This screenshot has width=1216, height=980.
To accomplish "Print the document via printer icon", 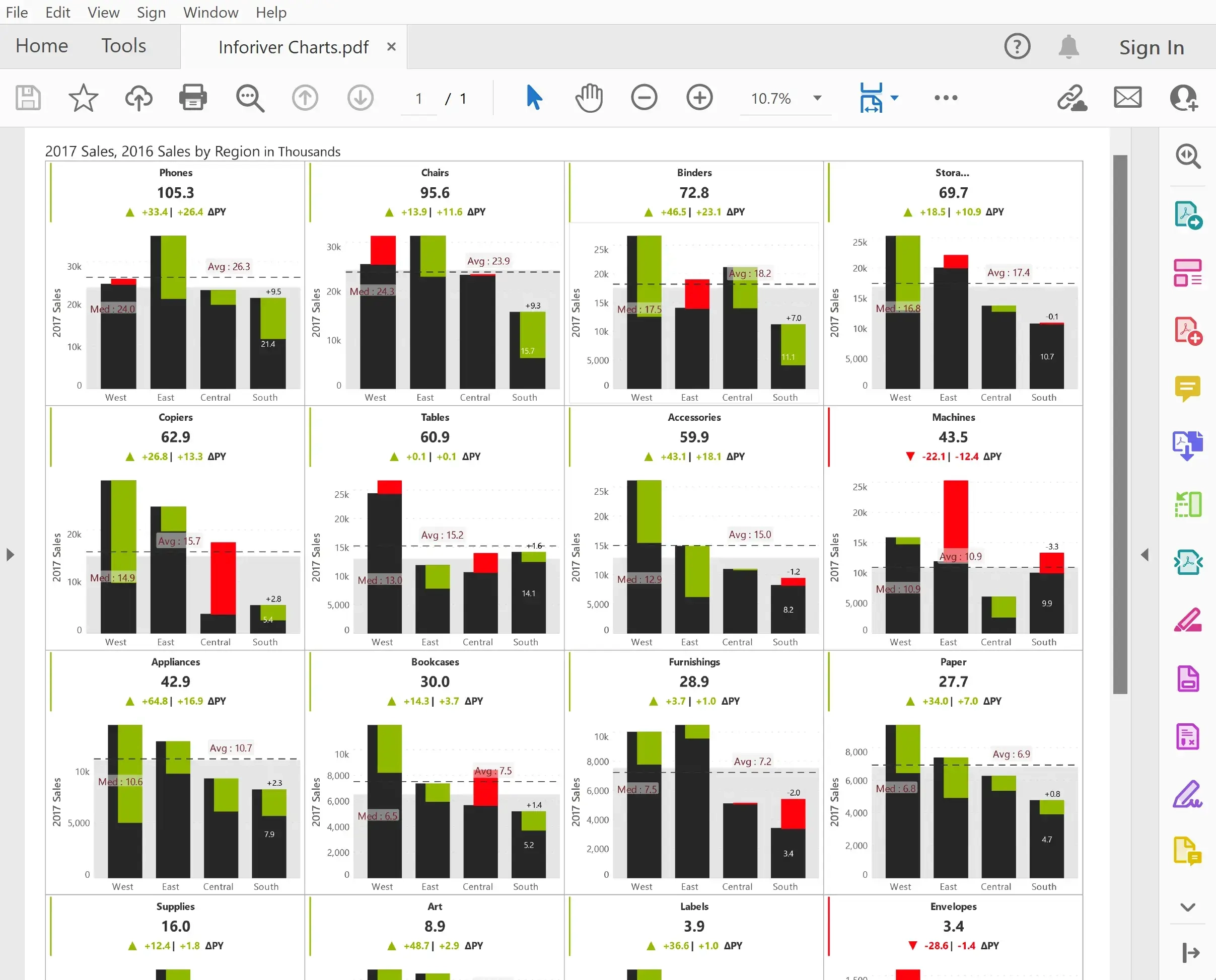I will 193,98.
